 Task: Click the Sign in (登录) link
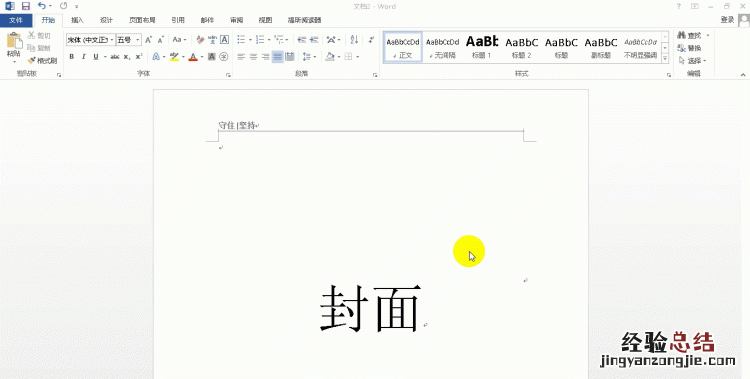(727, 20)
